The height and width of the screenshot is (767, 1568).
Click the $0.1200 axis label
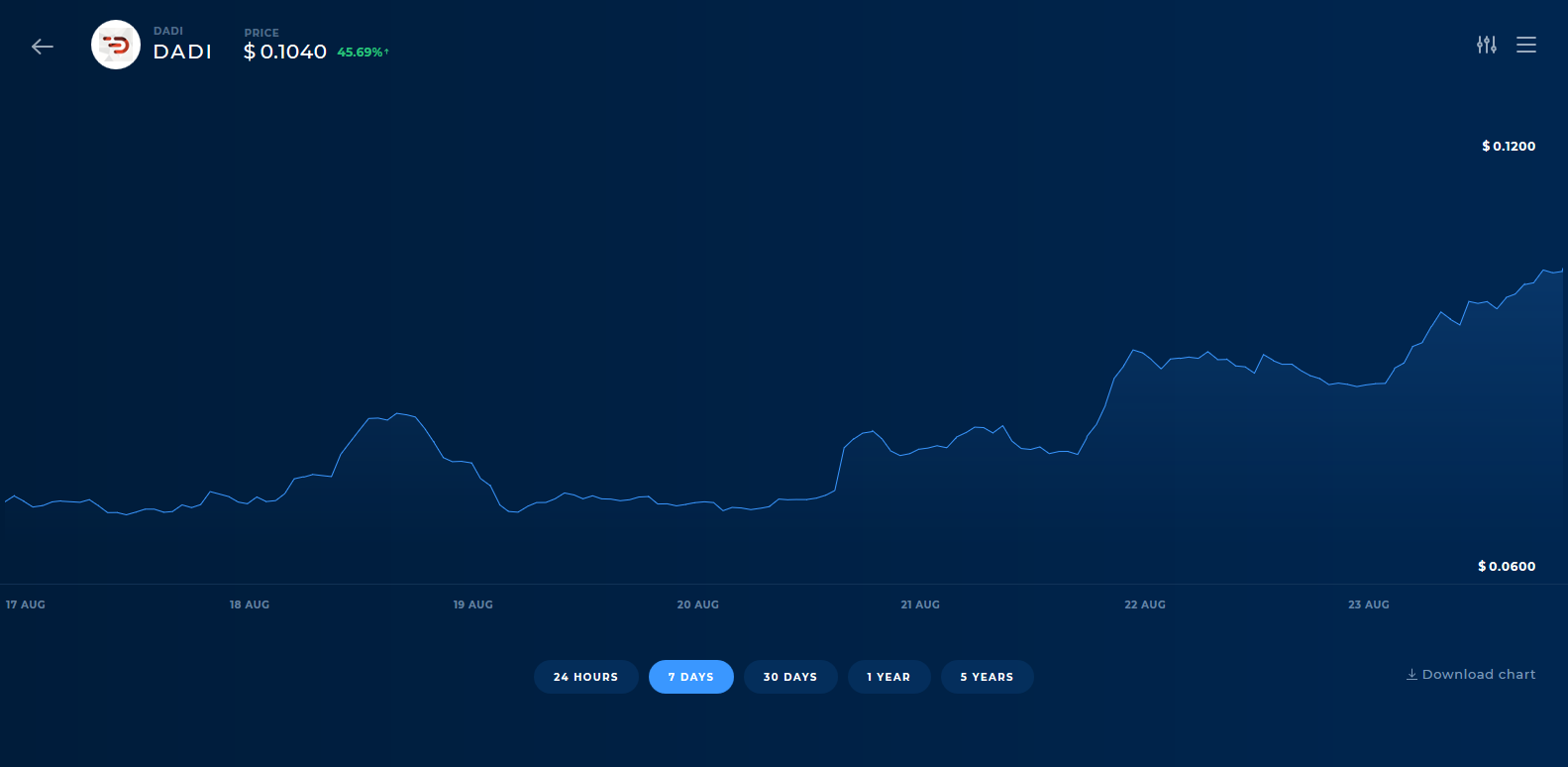point(1509,146)
